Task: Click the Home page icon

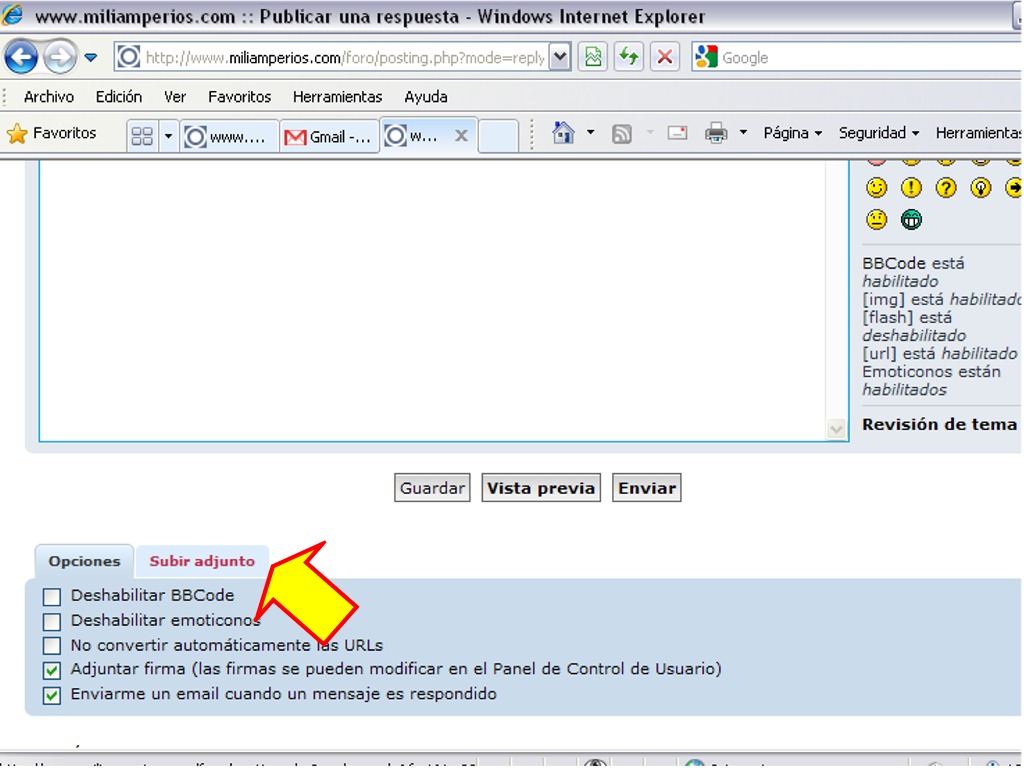Action: tap(564, 133)
